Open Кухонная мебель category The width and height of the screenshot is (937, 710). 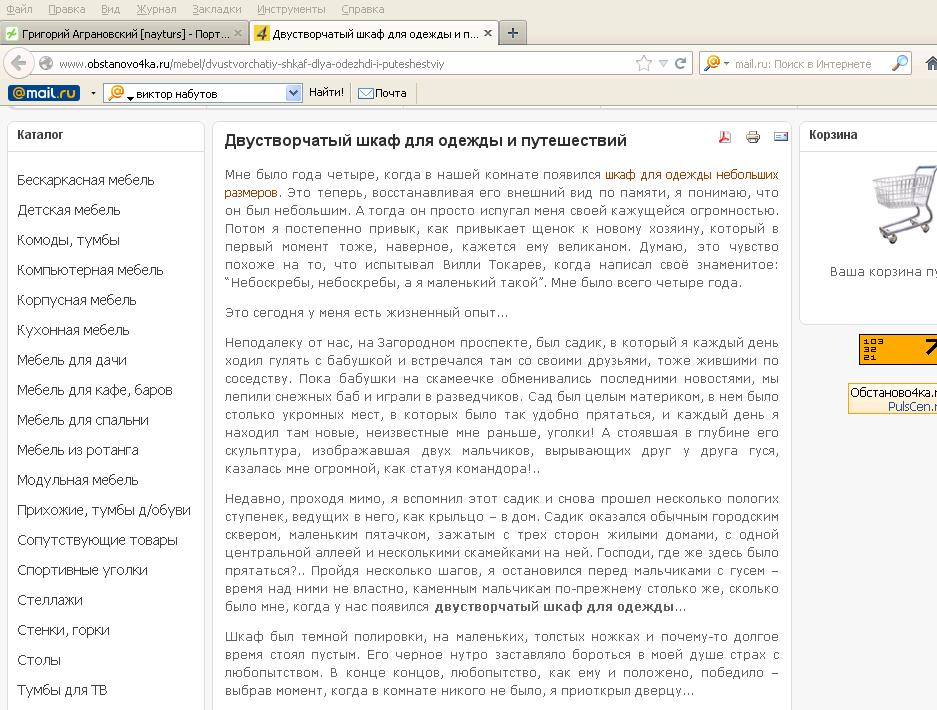(x=73, y=330)
